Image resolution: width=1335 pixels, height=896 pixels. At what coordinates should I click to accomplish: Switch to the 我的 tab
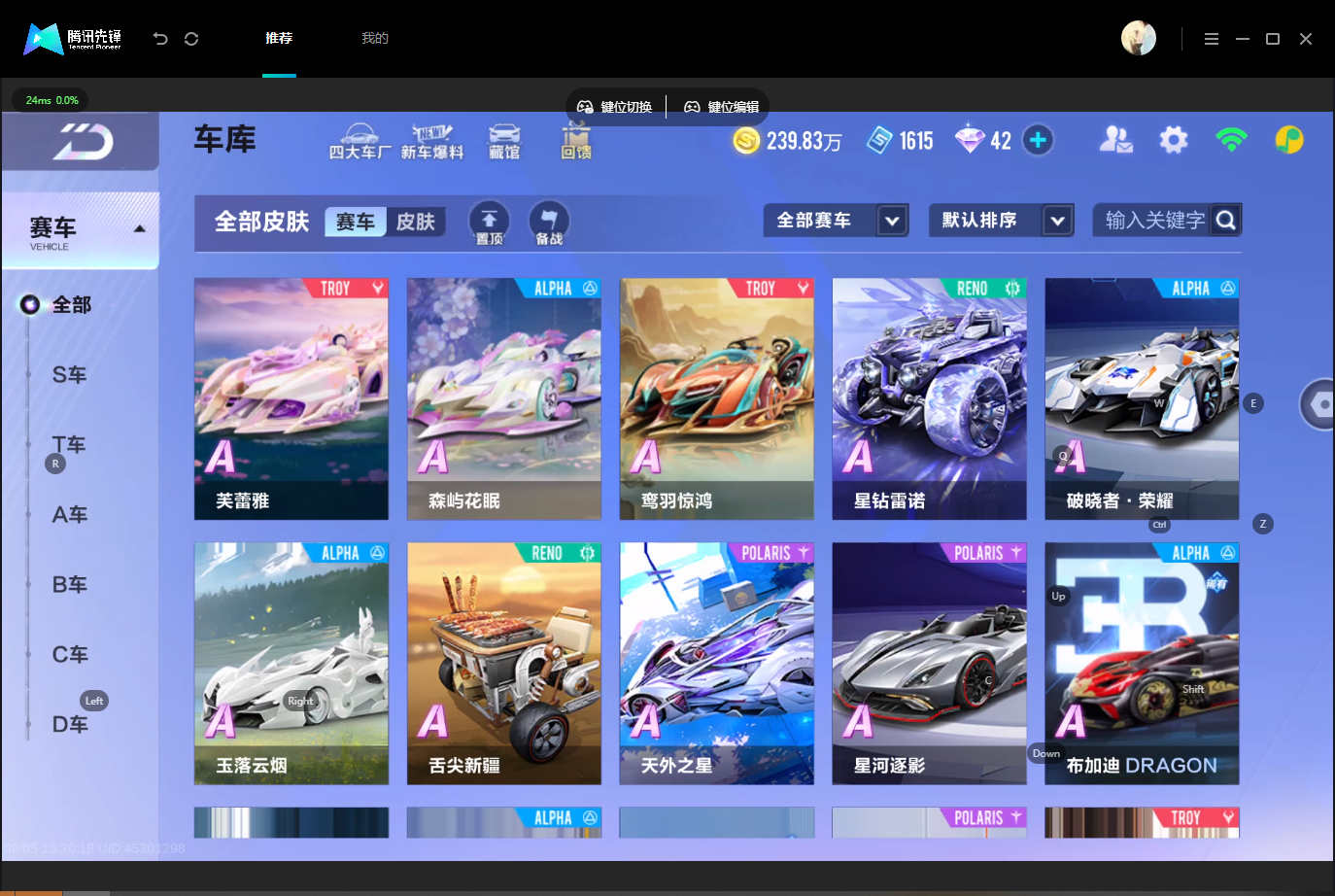coord(375,38)
